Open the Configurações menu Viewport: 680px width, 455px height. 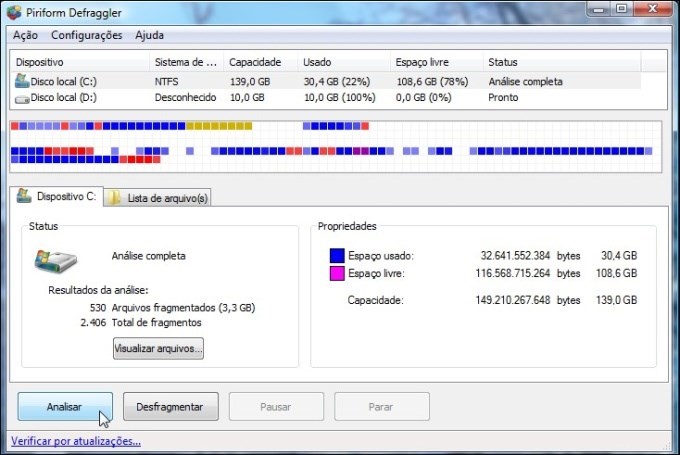(86, 35)
